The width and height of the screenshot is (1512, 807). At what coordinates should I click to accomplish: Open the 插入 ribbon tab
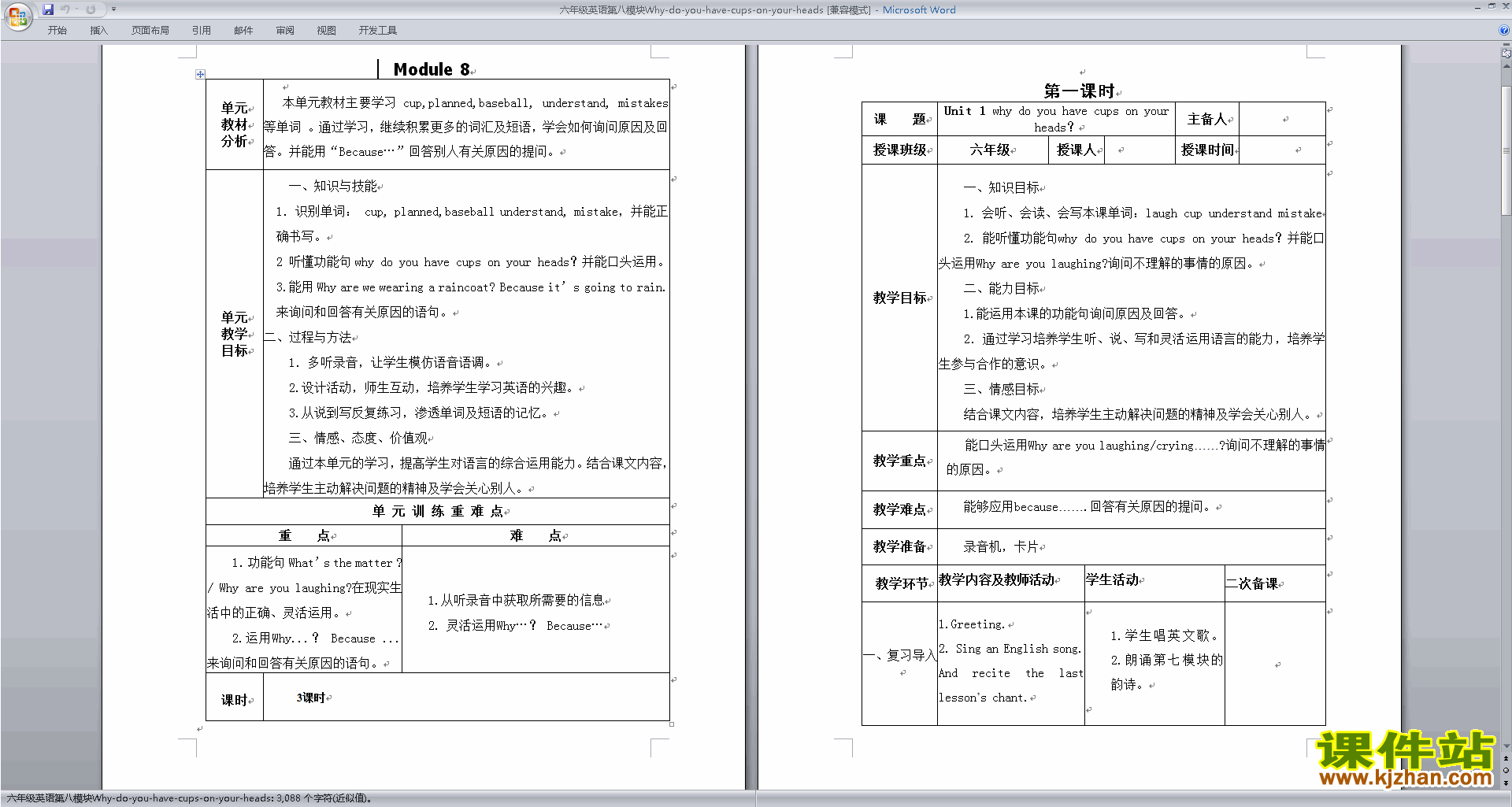98,30
